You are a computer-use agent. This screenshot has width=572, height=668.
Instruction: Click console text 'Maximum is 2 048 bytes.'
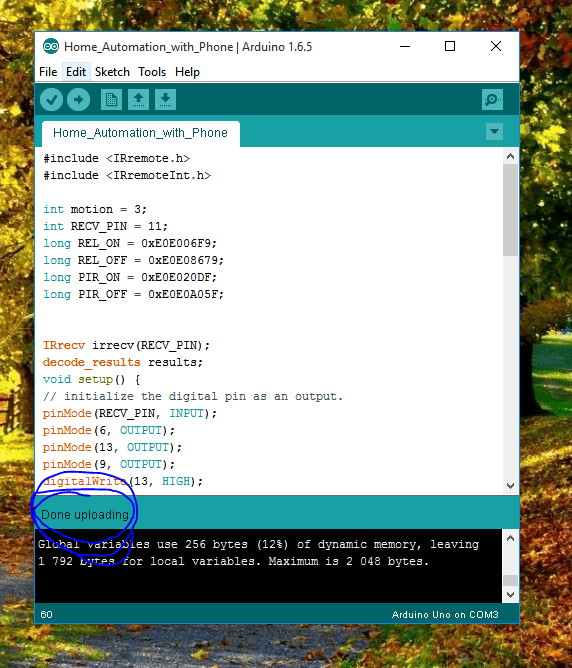(348, 561)
